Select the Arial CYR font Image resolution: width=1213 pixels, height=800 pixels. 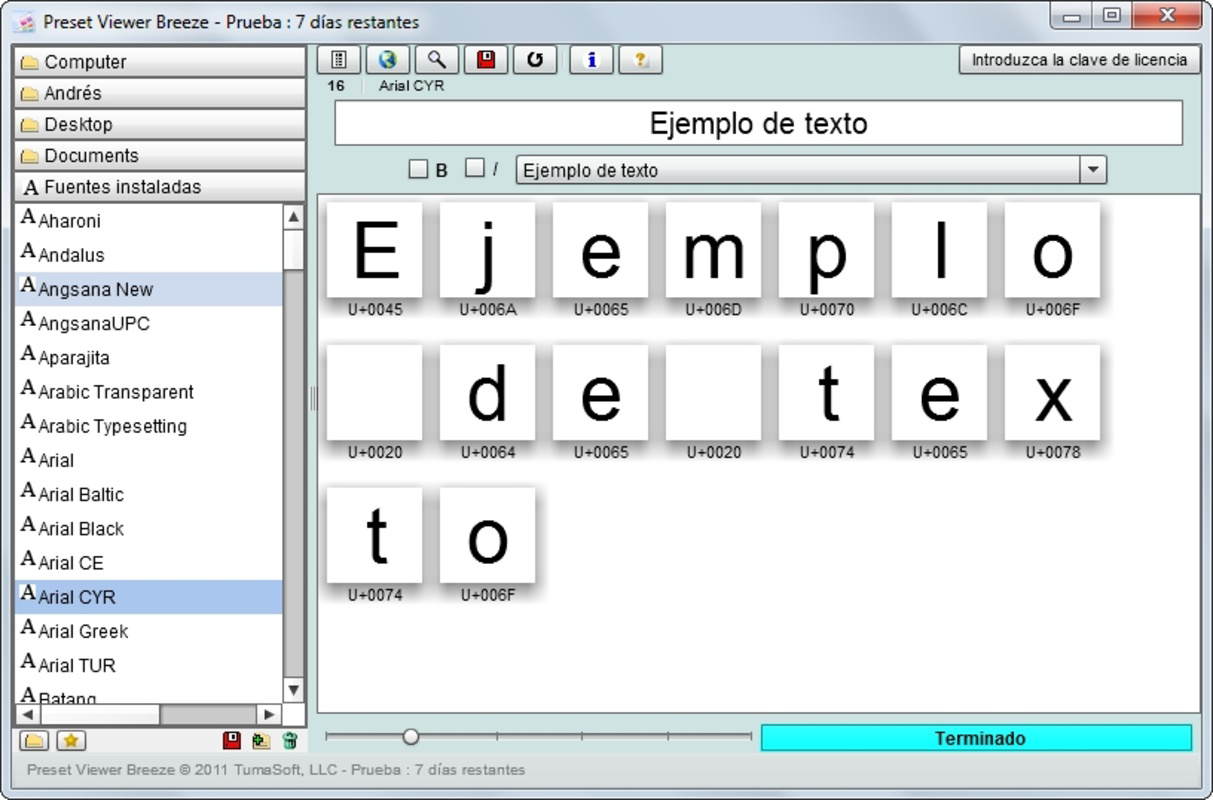(149, 597)
